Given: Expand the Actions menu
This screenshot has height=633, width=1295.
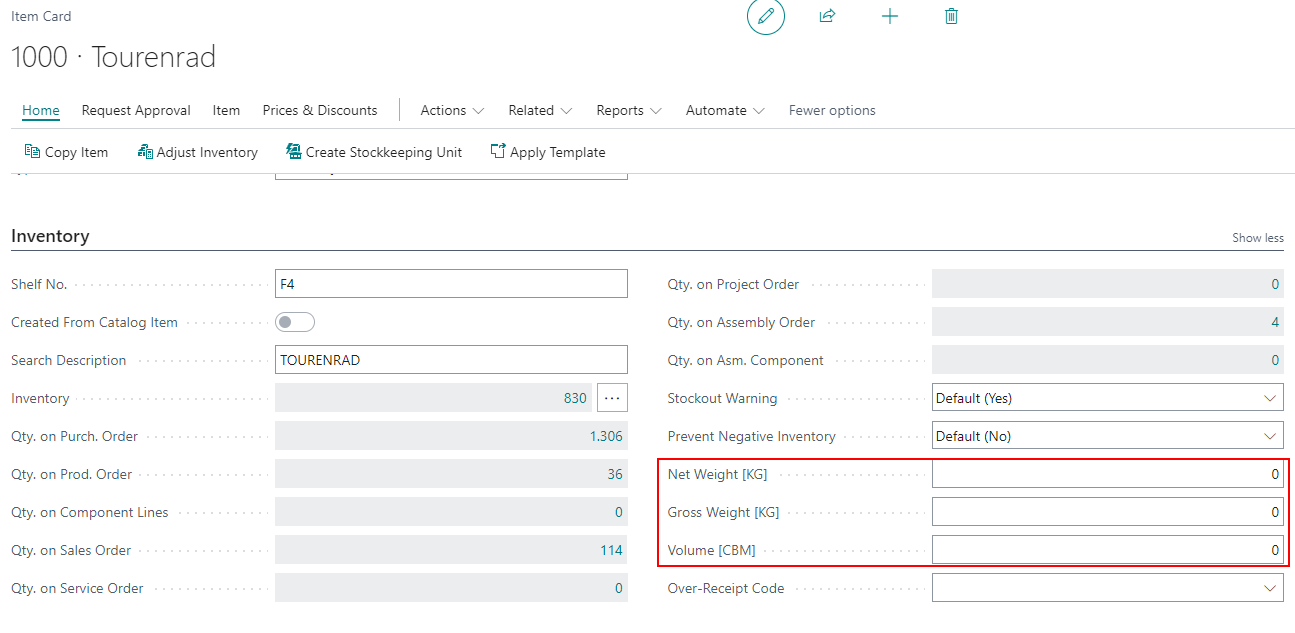Looking at the screenshot, I should [x=452, y=110].
